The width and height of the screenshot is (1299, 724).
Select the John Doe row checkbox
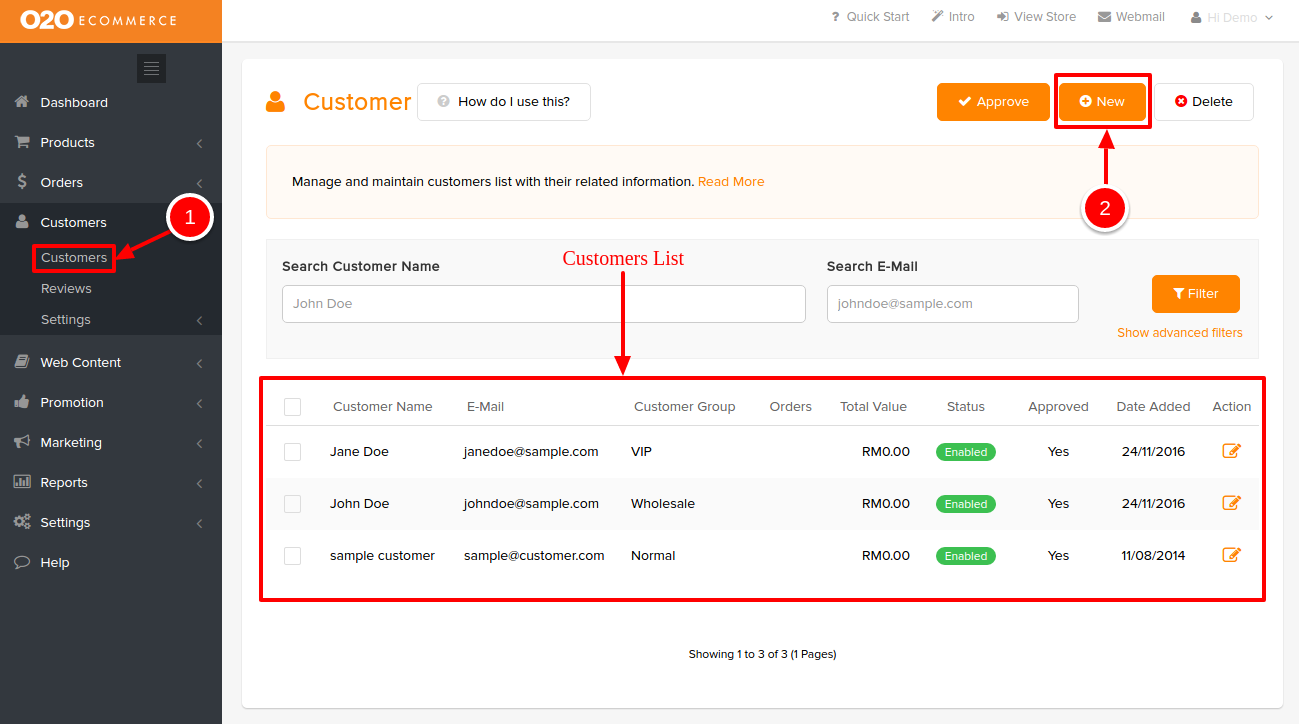[x=292, y=504]
